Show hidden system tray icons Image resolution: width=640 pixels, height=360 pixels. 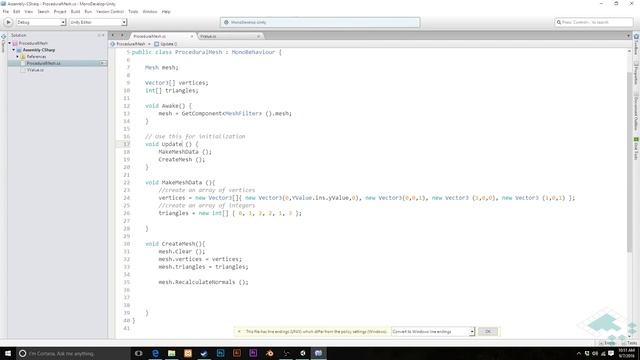point(578,353)
